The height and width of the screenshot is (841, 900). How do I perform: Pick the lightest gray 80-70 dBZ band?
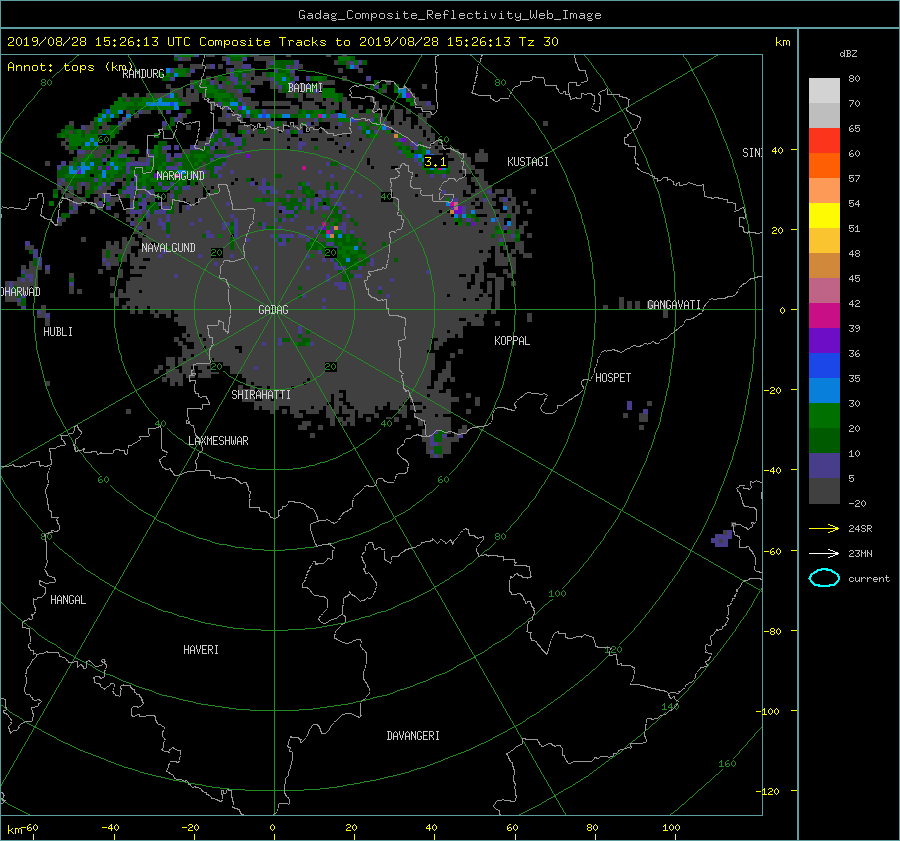[x=824, y=91]
